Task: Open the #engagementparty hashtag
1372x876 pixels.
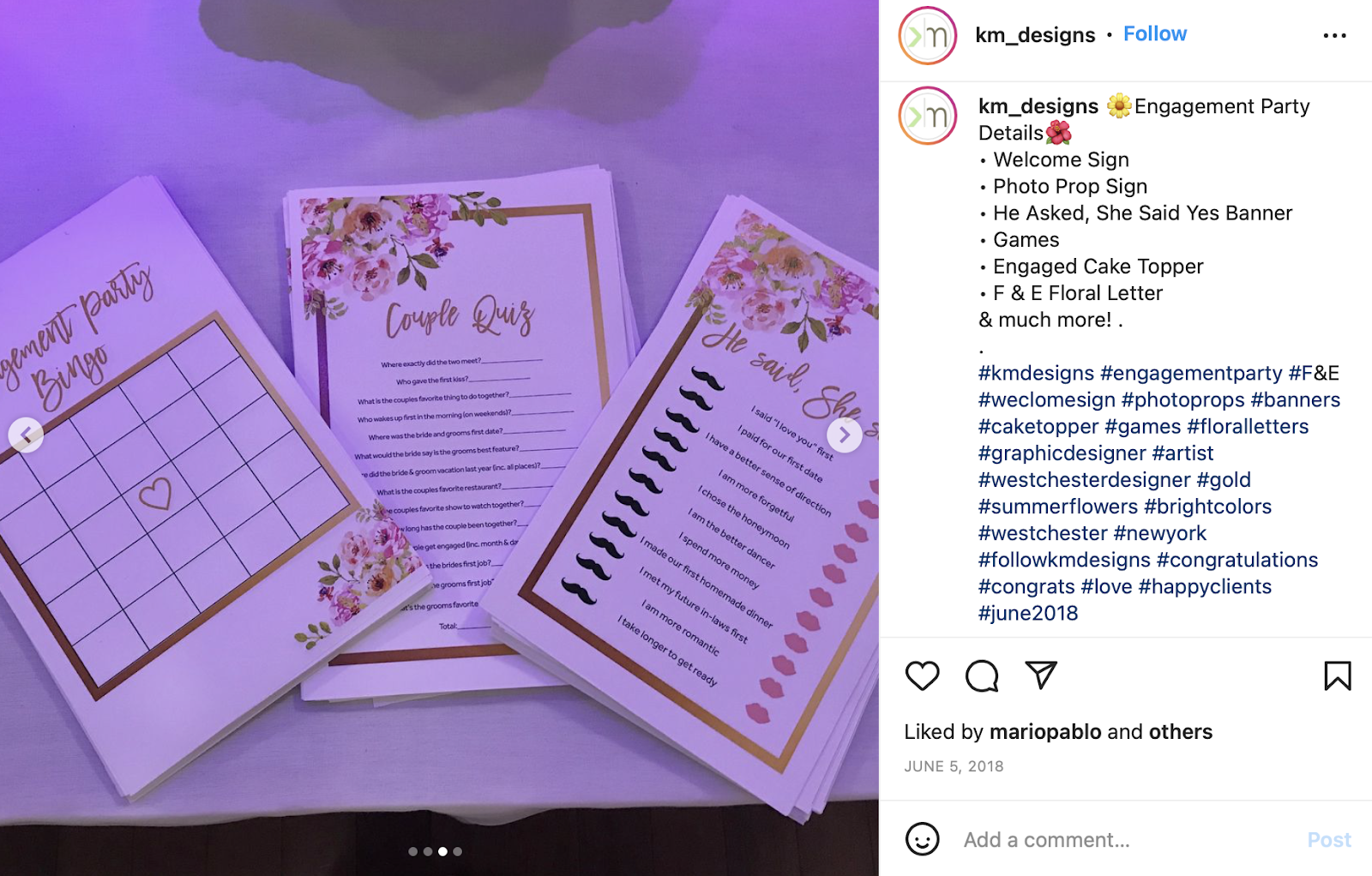Action: 1191,373
